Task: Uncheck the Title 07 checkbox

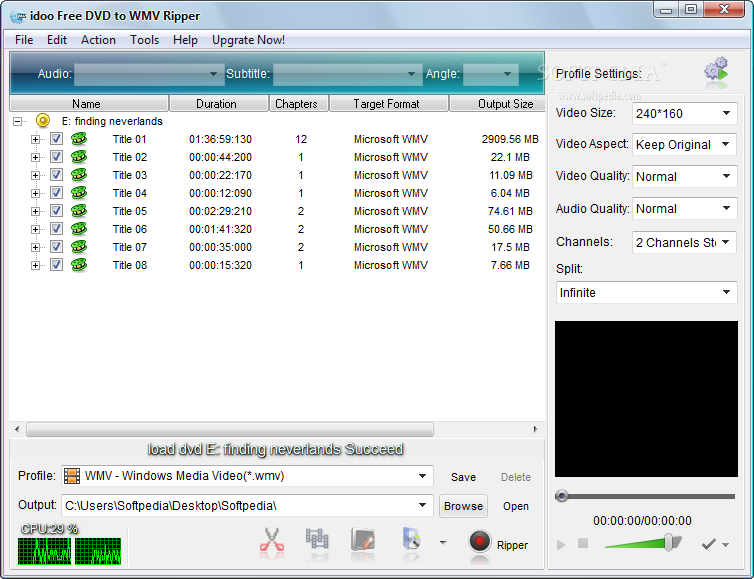Action: tap(56, 247)
